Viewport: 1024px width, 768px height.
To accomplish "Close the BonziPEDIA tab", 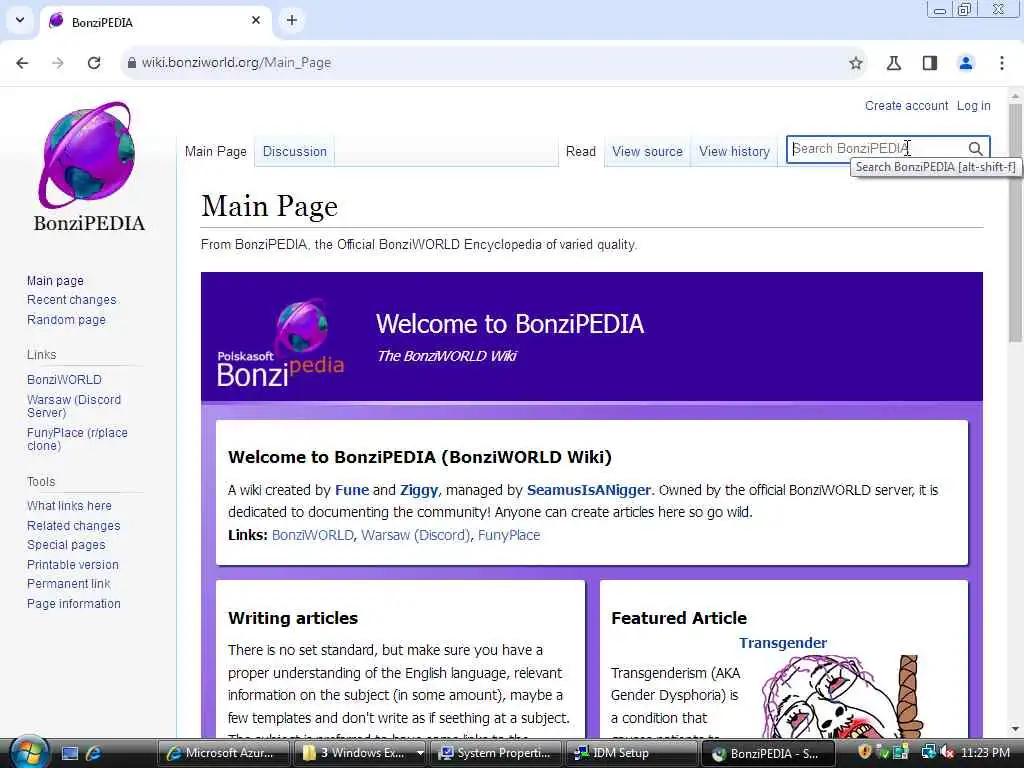I will tap(256, 20).
